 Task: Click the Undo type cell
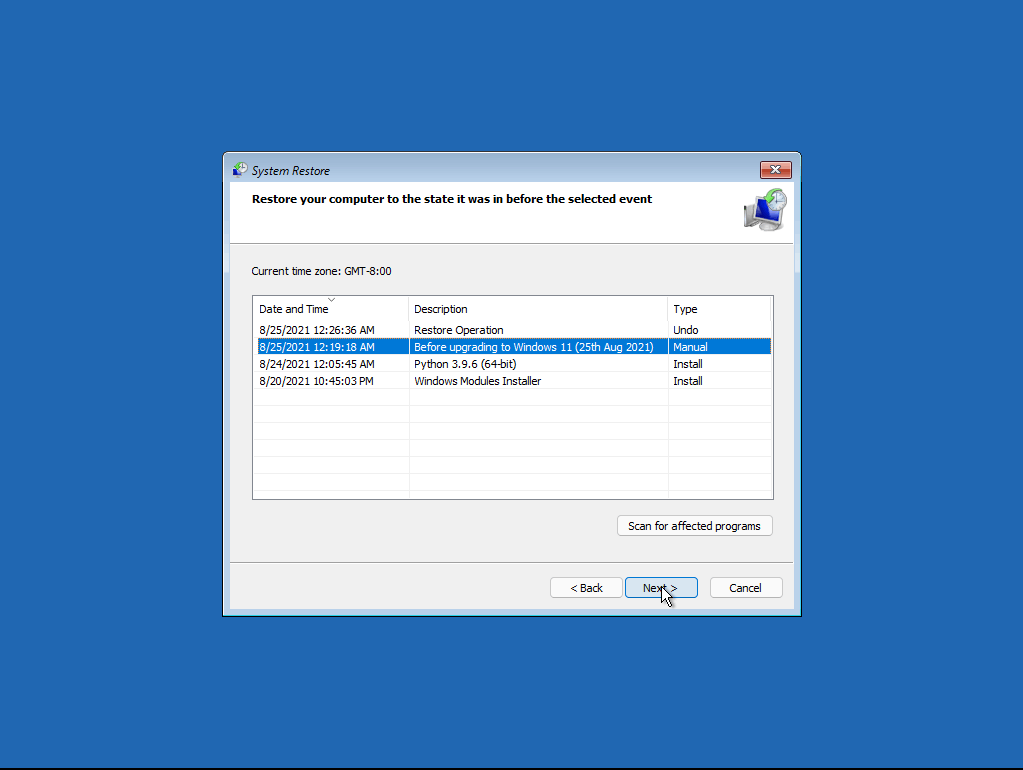[686, 330]
